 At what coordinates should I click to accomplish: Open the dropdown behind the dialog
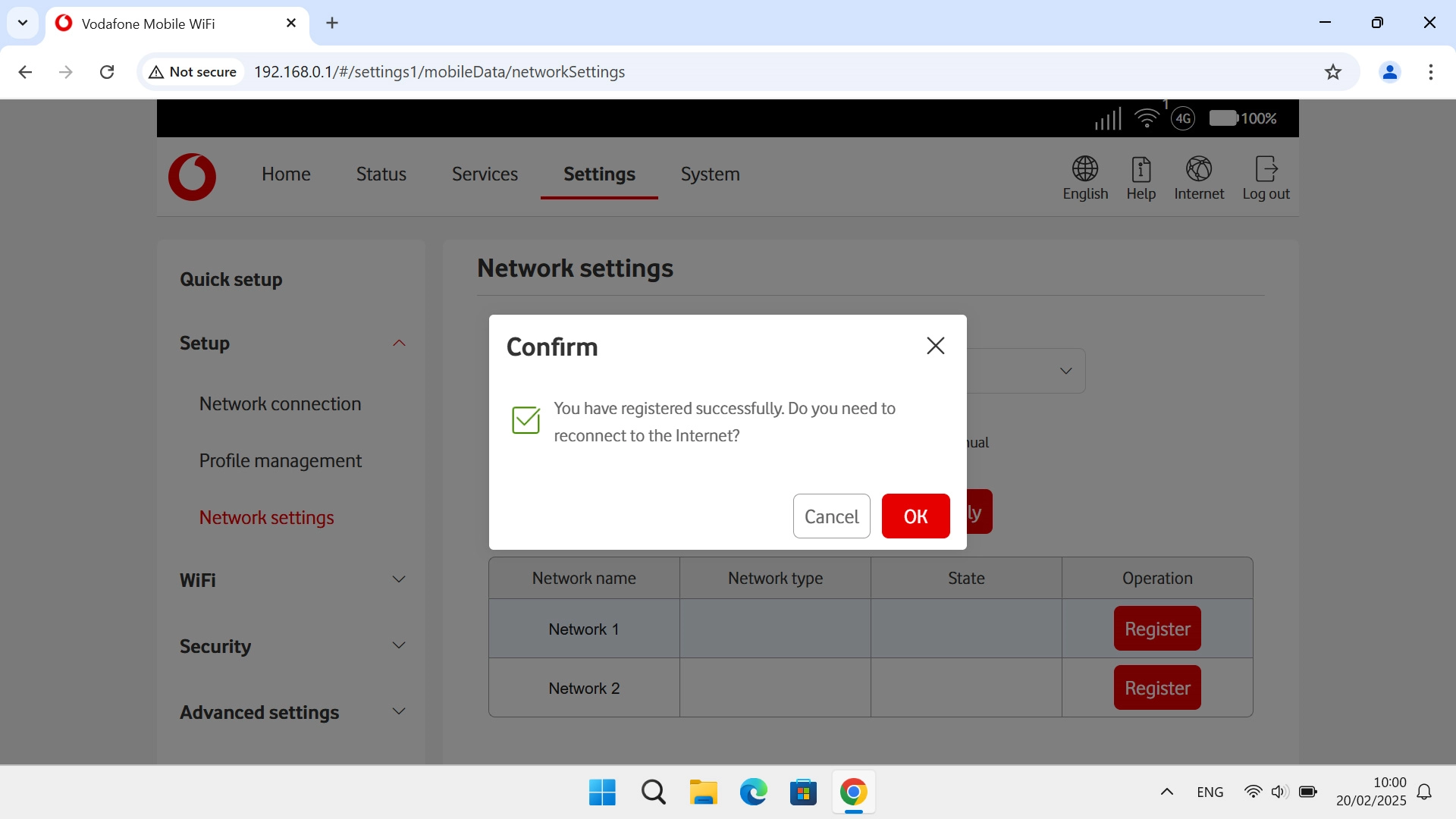pyautogui.click(x=1065, y=371)
